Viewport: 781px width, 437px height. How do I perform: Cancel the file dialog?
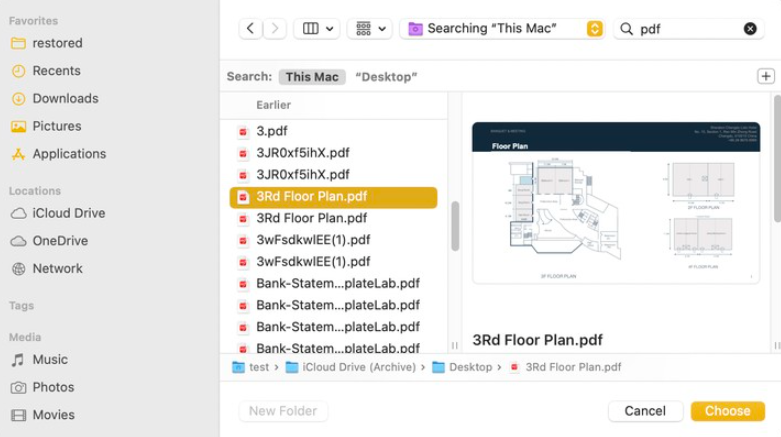[x=645, y=411]
